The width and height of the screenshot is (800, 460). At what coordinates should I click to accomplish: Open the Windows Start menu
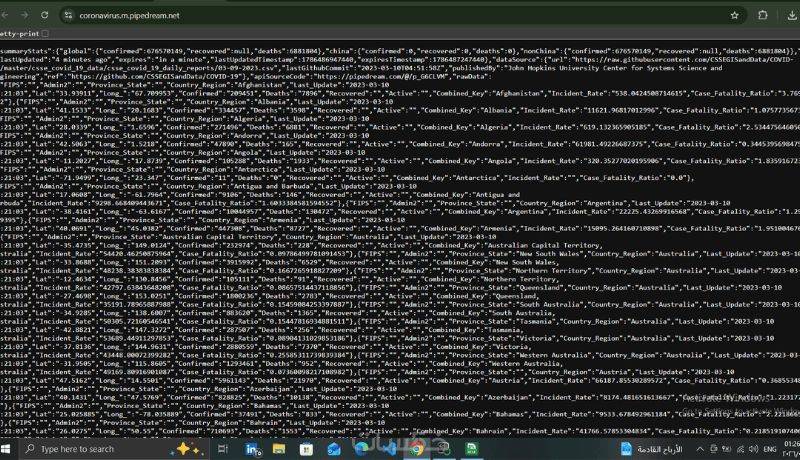coord(6,449)
